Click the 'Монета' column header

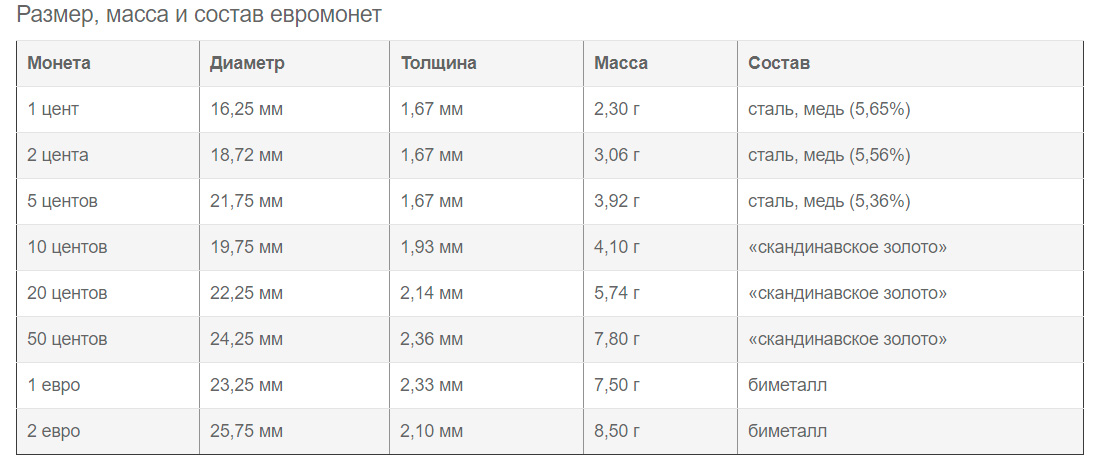point(59,63)
